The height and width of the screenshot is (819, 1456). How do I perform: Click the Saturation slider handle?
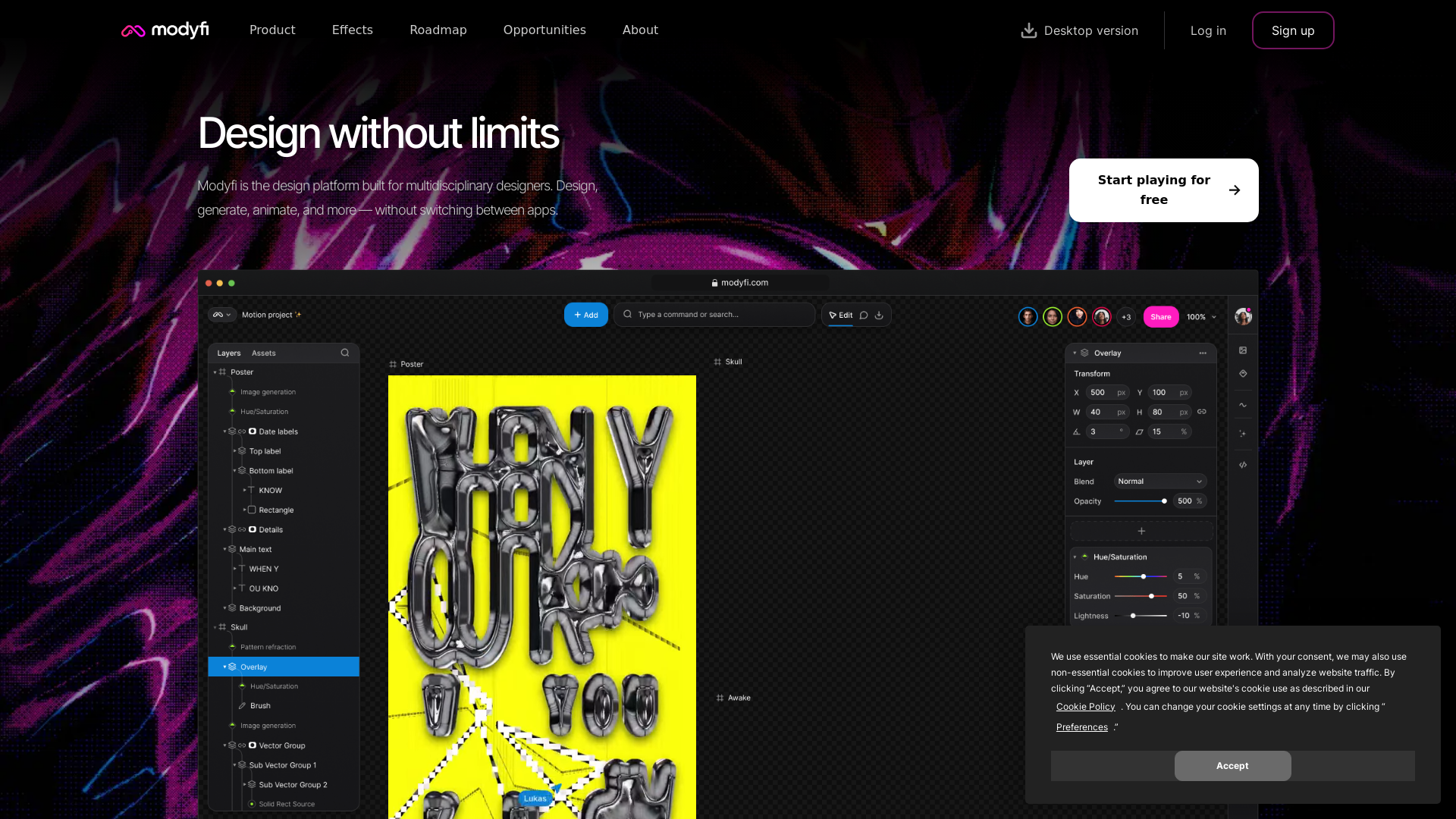tap(1151, 597)
